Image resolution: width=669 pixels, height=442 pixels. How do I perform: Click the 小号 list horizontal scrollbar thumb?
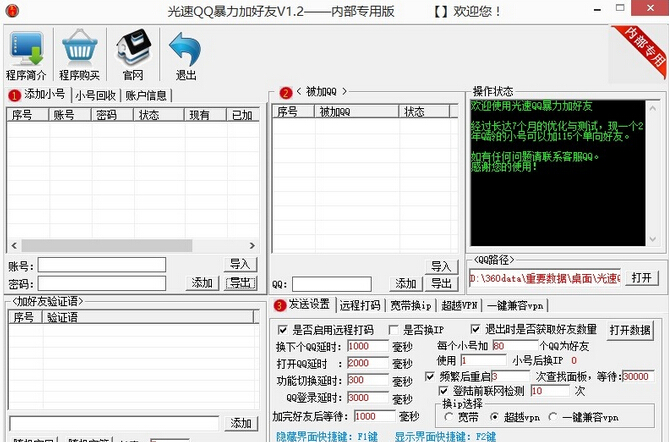[107, 246]
